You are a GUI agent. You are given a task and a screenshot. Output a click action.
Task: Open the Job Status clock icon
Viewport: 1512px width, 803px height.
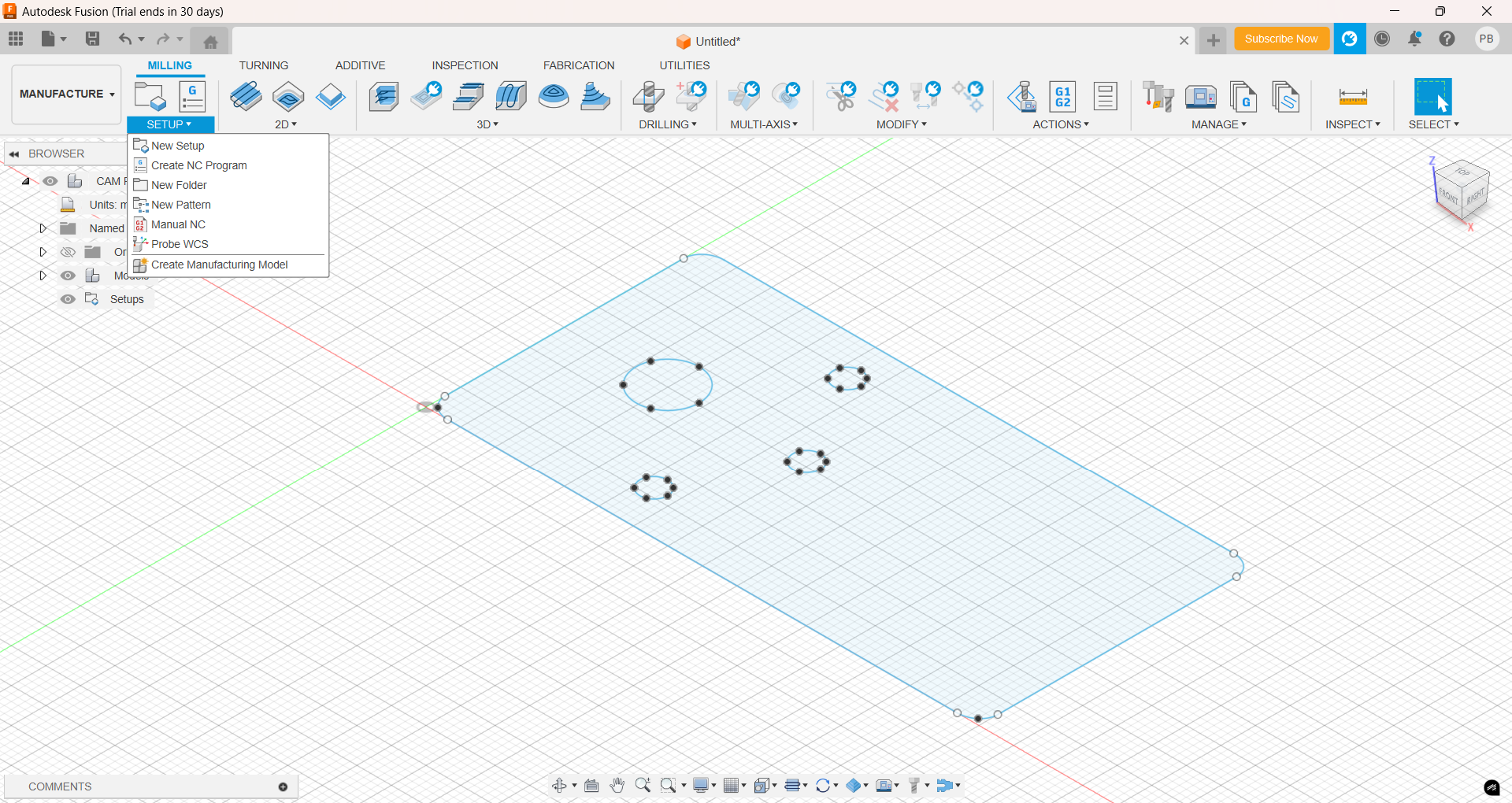click(x=1382, y=39)
